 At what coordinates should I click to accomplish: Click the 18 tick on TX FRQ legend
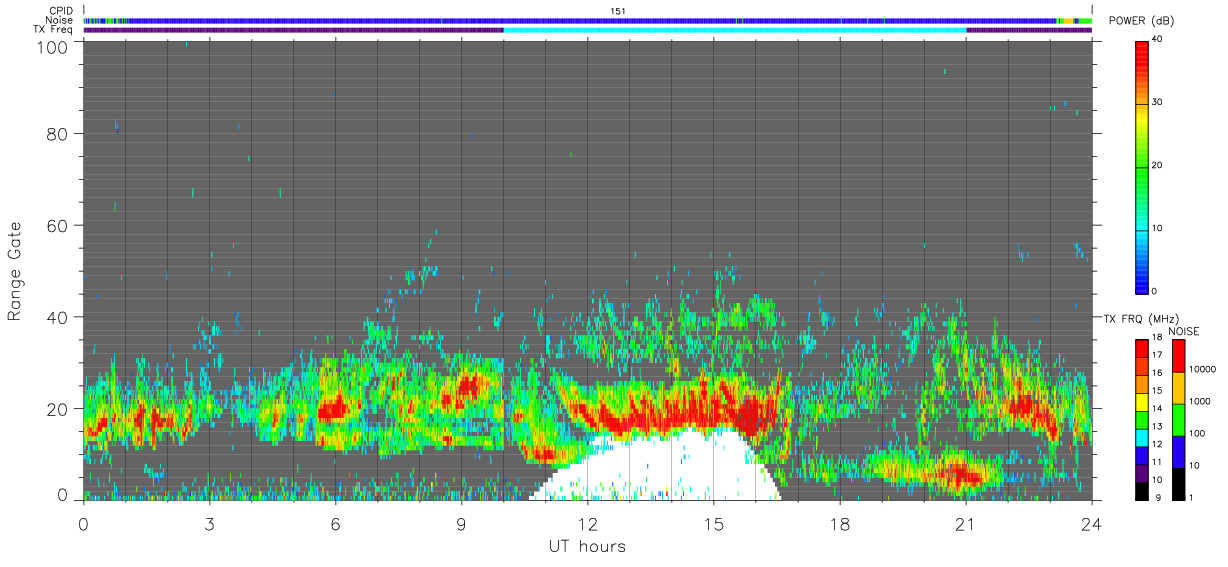click(1156, 338)
